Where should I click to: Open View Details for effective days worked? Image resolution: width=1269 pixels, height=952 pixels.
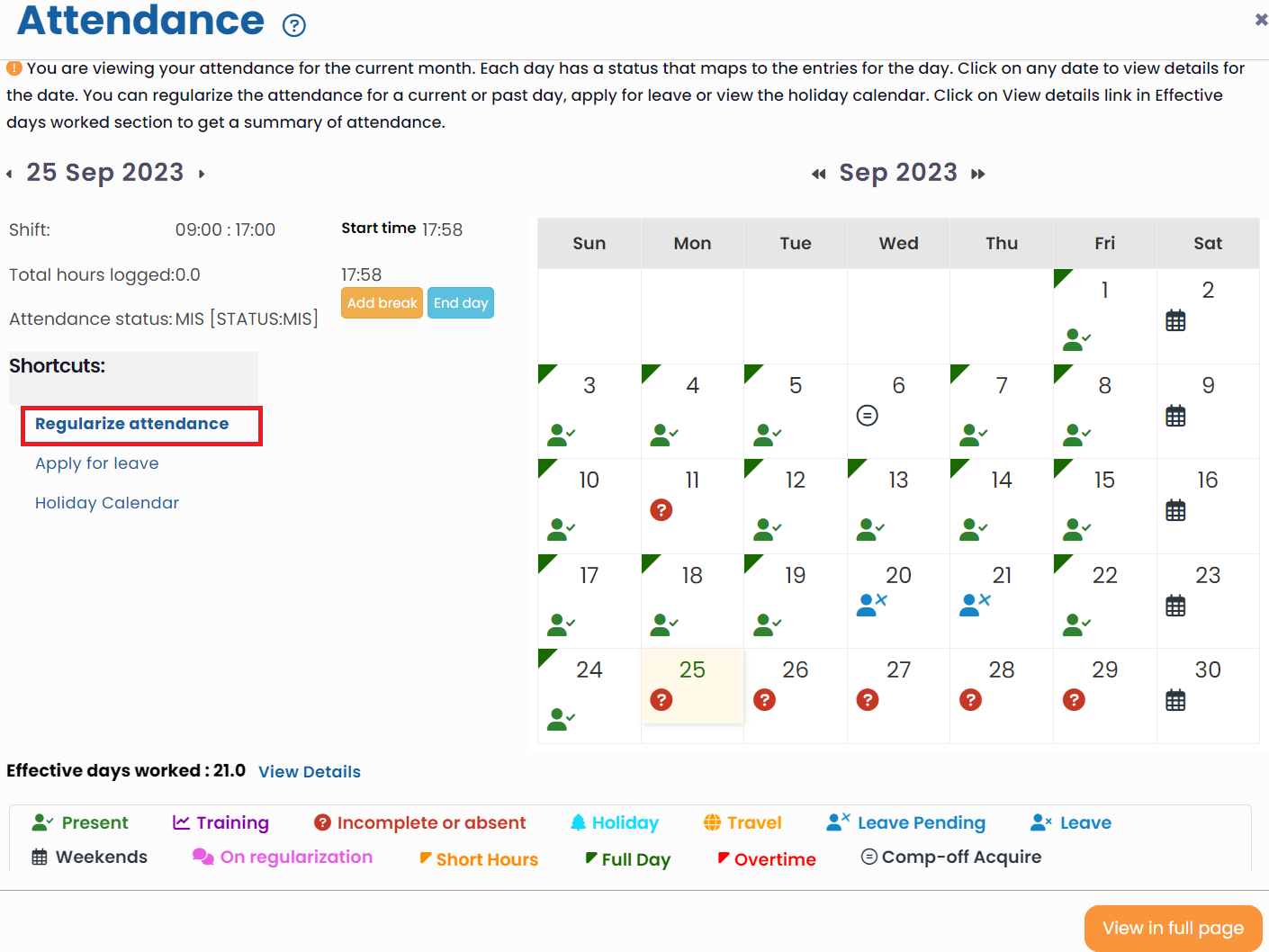click(310, 772)
